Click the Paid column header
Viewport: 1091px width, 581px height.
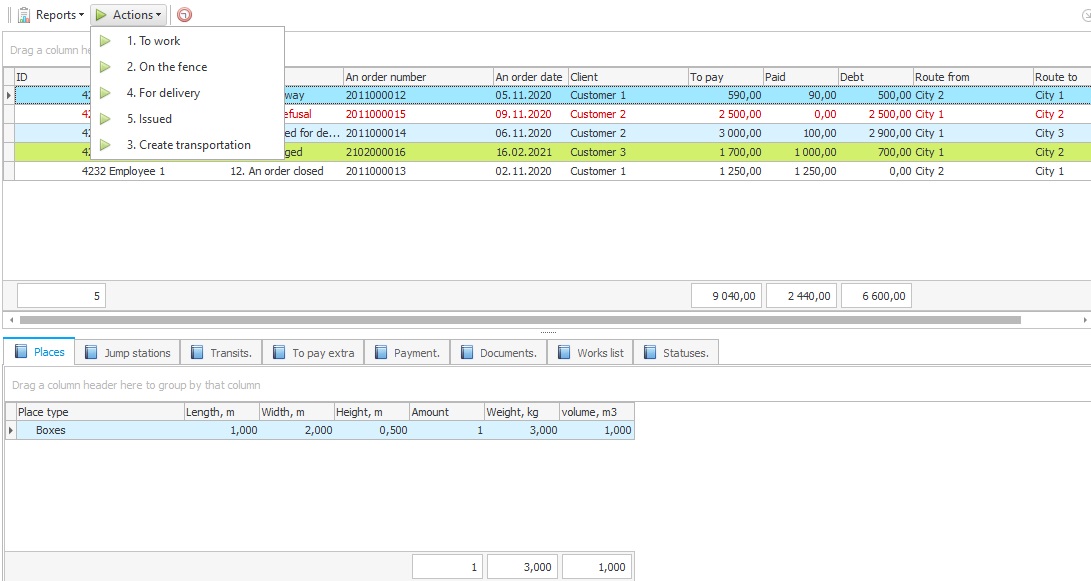pos(800,77)
